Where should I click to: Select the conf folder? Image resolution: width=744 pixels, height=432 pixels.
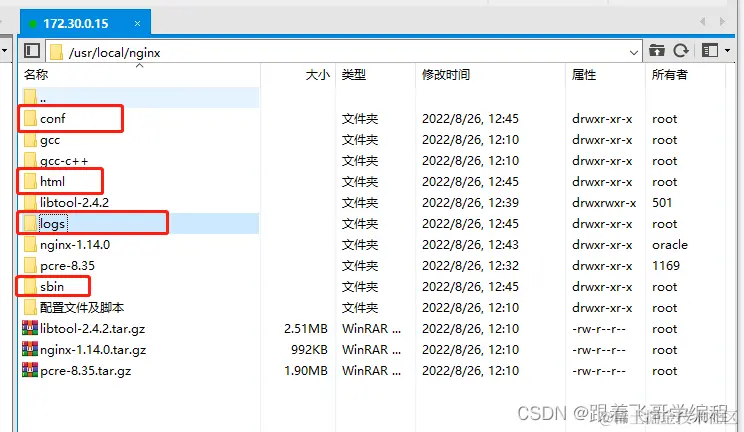coord(53,119)
